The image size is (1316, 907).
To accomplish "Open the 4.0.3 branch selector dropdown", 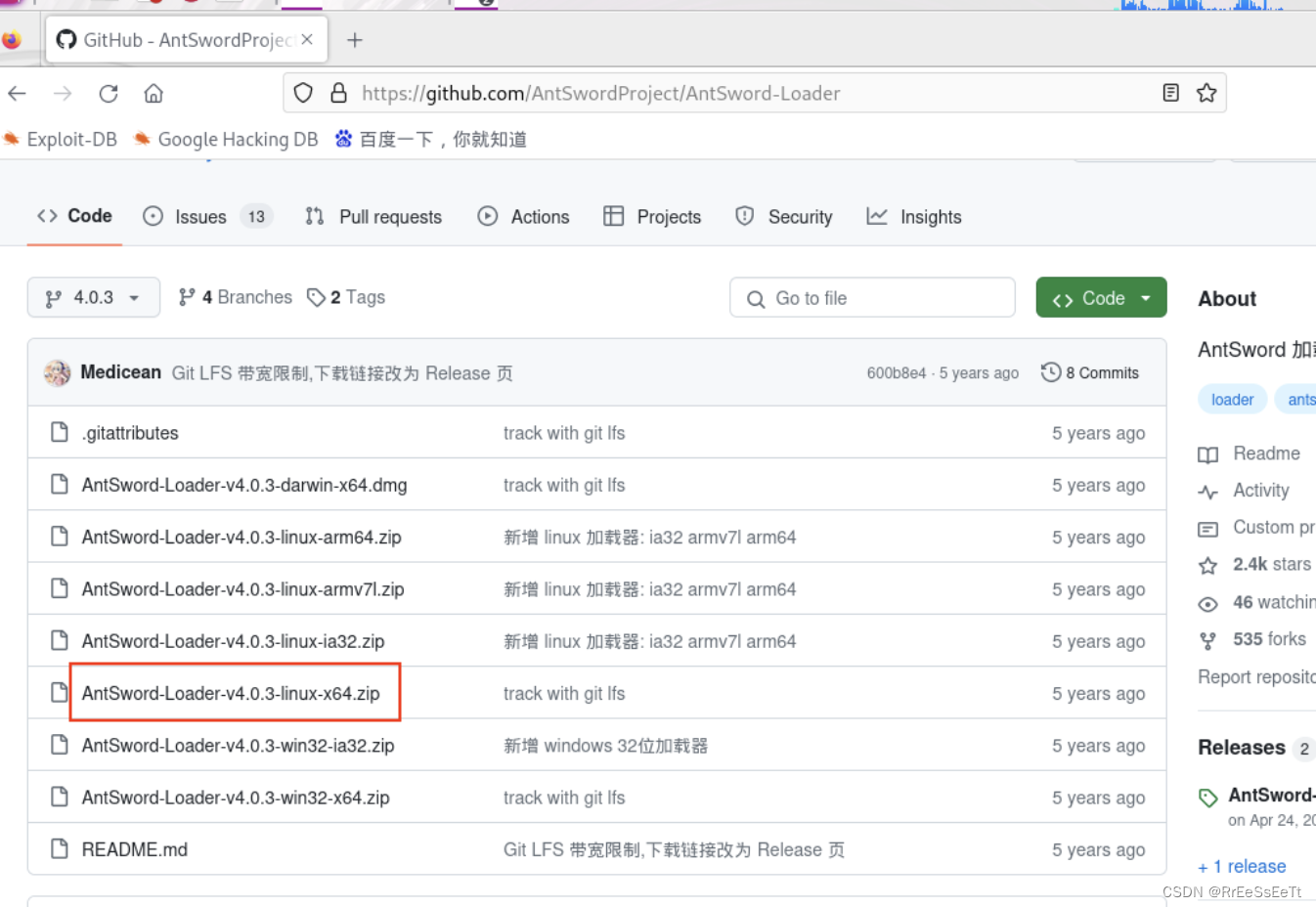I will click(93, 297).
